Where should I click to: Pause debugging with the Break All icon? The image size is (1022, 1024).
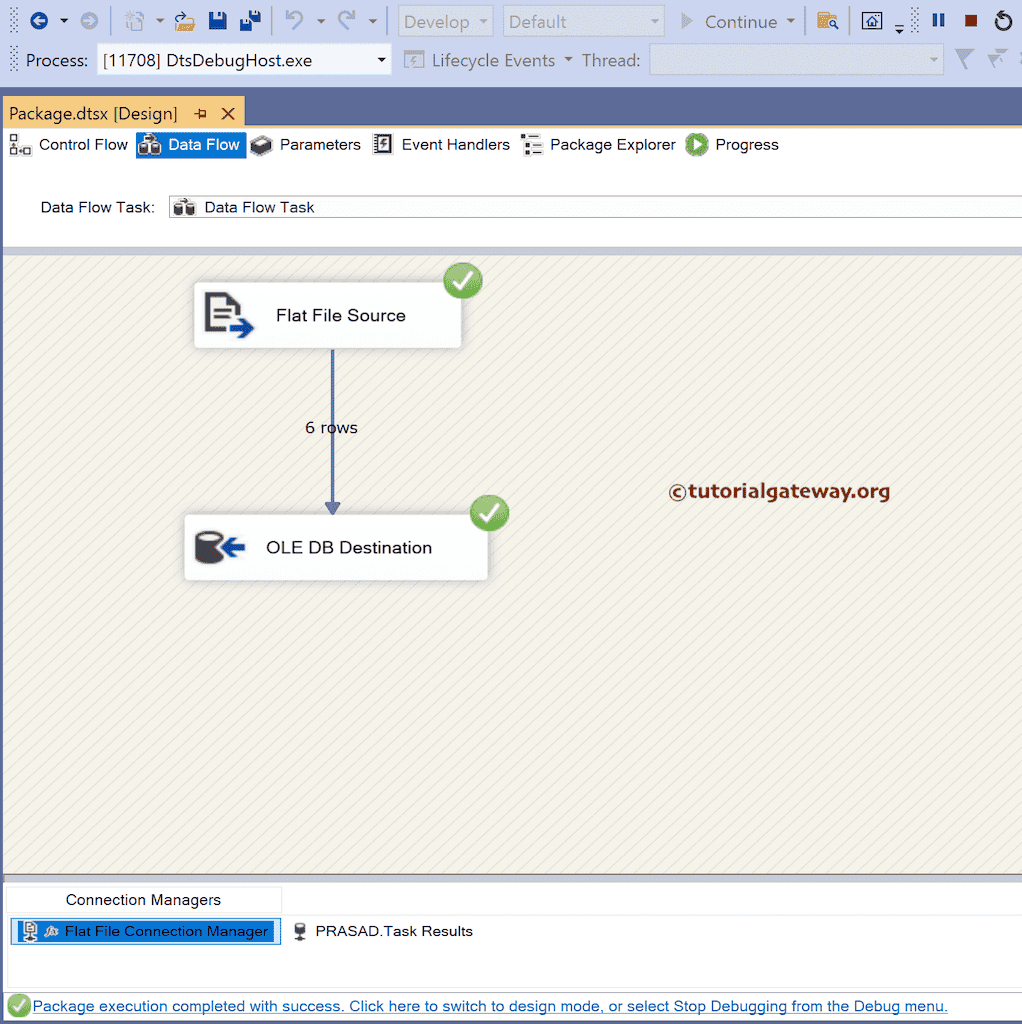pyautogui.click(x=937, y=20)
